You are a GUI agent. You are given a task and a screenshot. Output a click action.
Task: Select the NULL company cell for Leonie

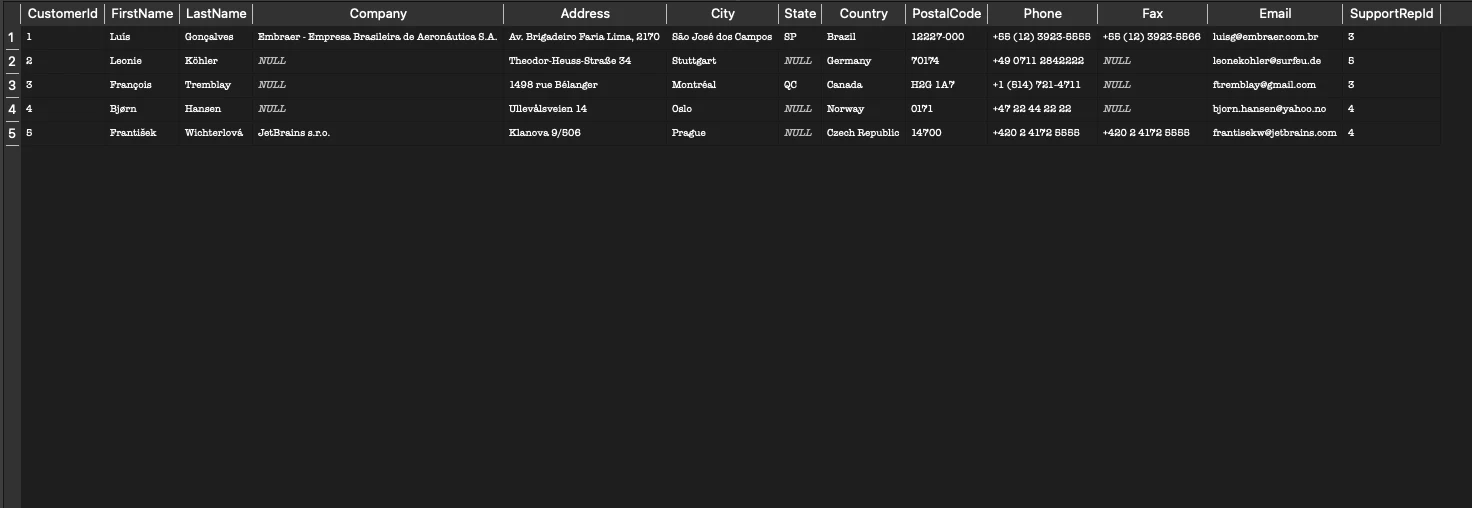378,61
